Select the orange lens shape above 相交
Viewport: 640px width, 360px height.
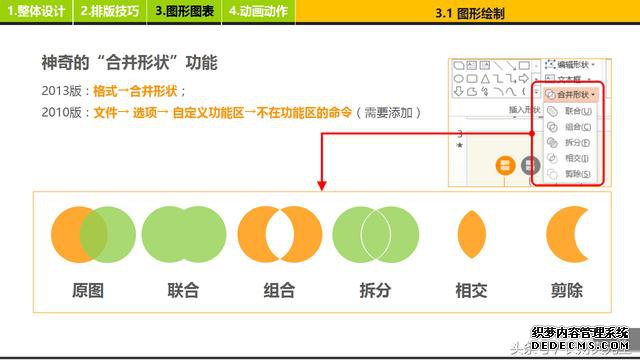coord(472,234)
